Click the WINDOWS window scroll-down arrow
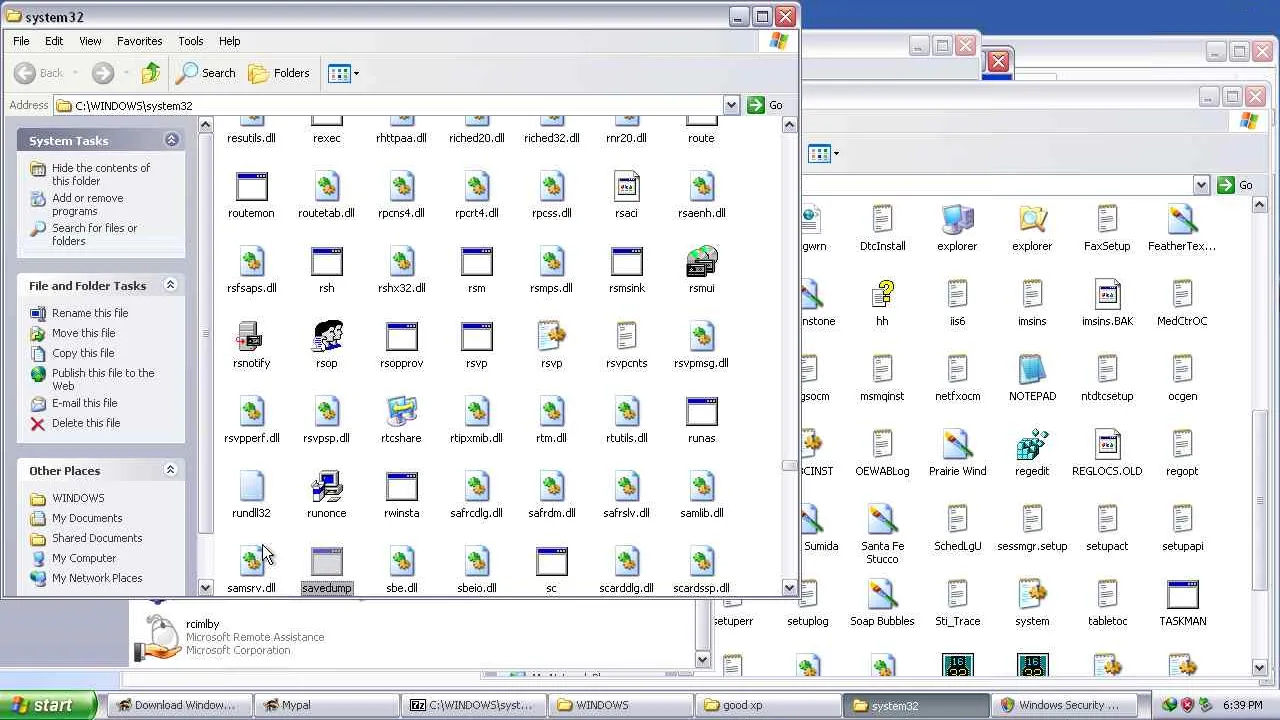 coord(1260,667)
